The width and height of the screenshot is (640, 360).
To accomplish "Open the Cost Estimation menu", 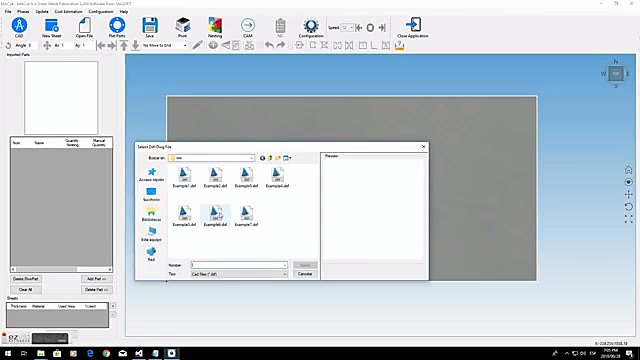I will tap(68, 11).
